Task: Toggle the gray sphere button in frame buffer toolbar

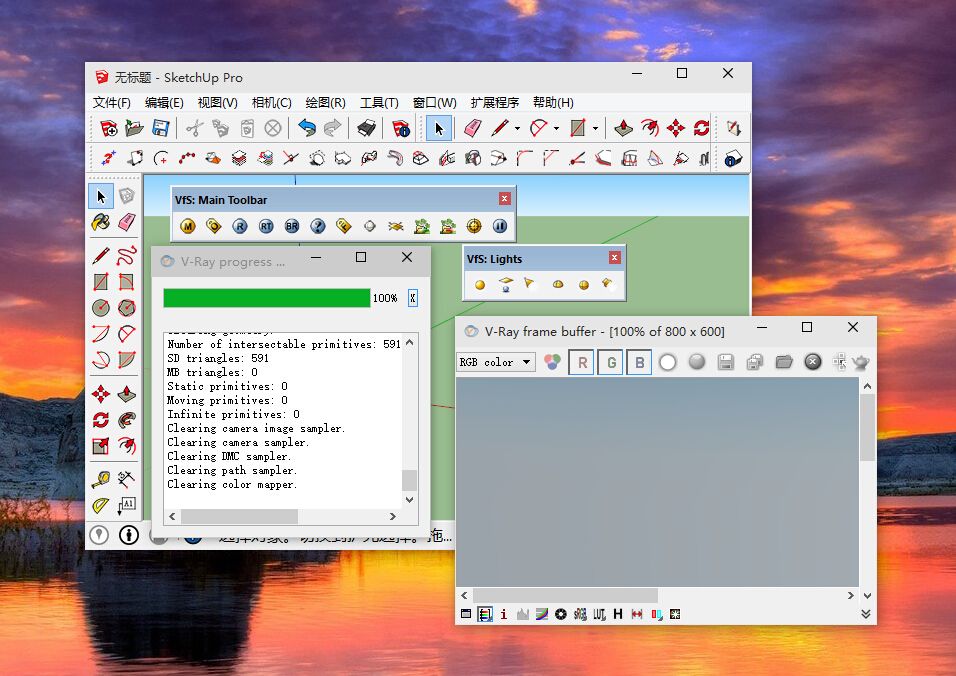Action: pyautogui.click(x=697, y=362)
